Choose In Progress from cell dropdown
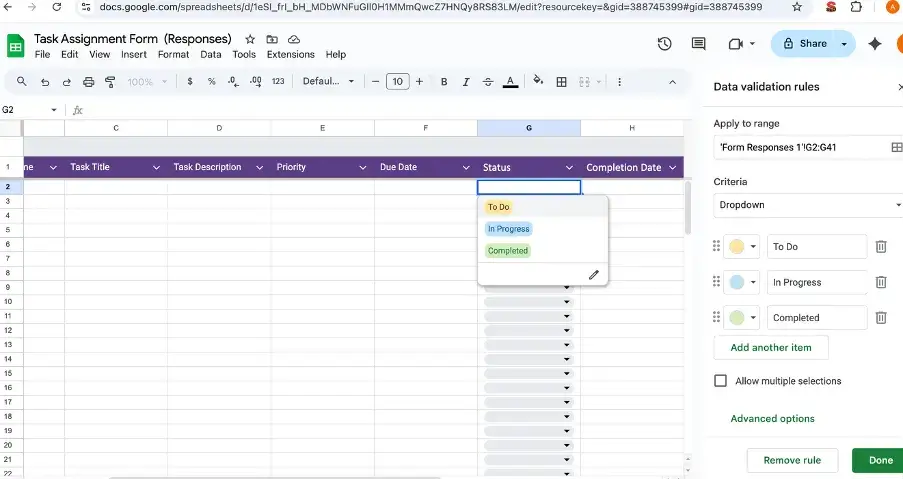The height and width of the screenshot is (480, 904). 508,229
